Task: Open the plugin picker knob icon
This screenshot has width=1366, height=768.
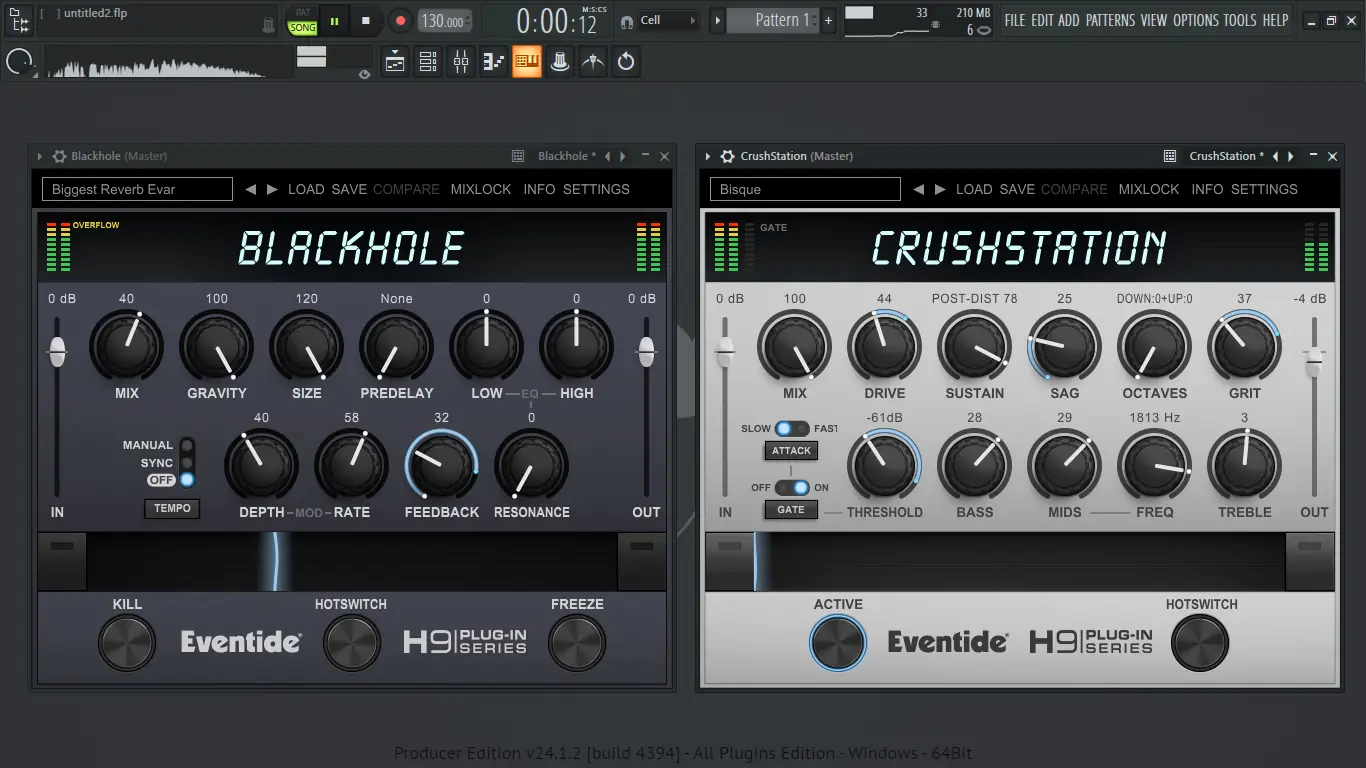Action: pyautogui.click(x=560, y=62)
